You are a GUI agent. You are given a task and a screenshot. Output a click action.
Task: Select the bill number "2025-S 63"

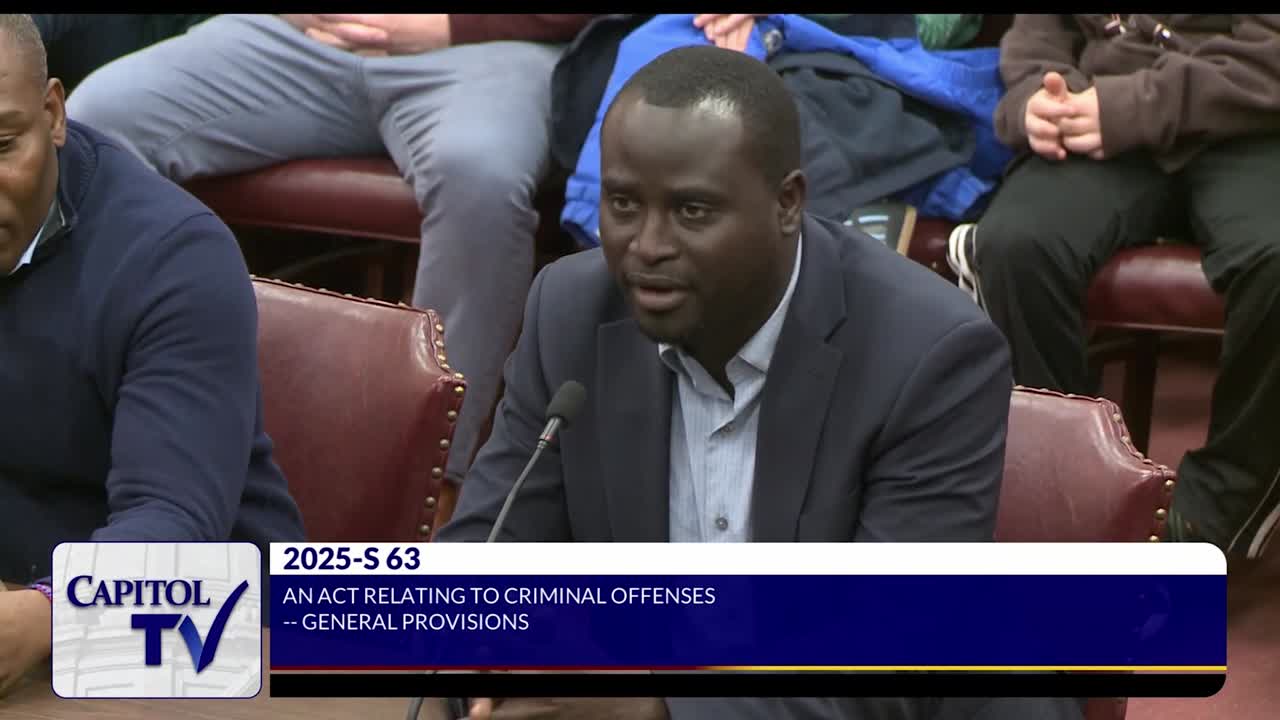click(x=351, y=559)
